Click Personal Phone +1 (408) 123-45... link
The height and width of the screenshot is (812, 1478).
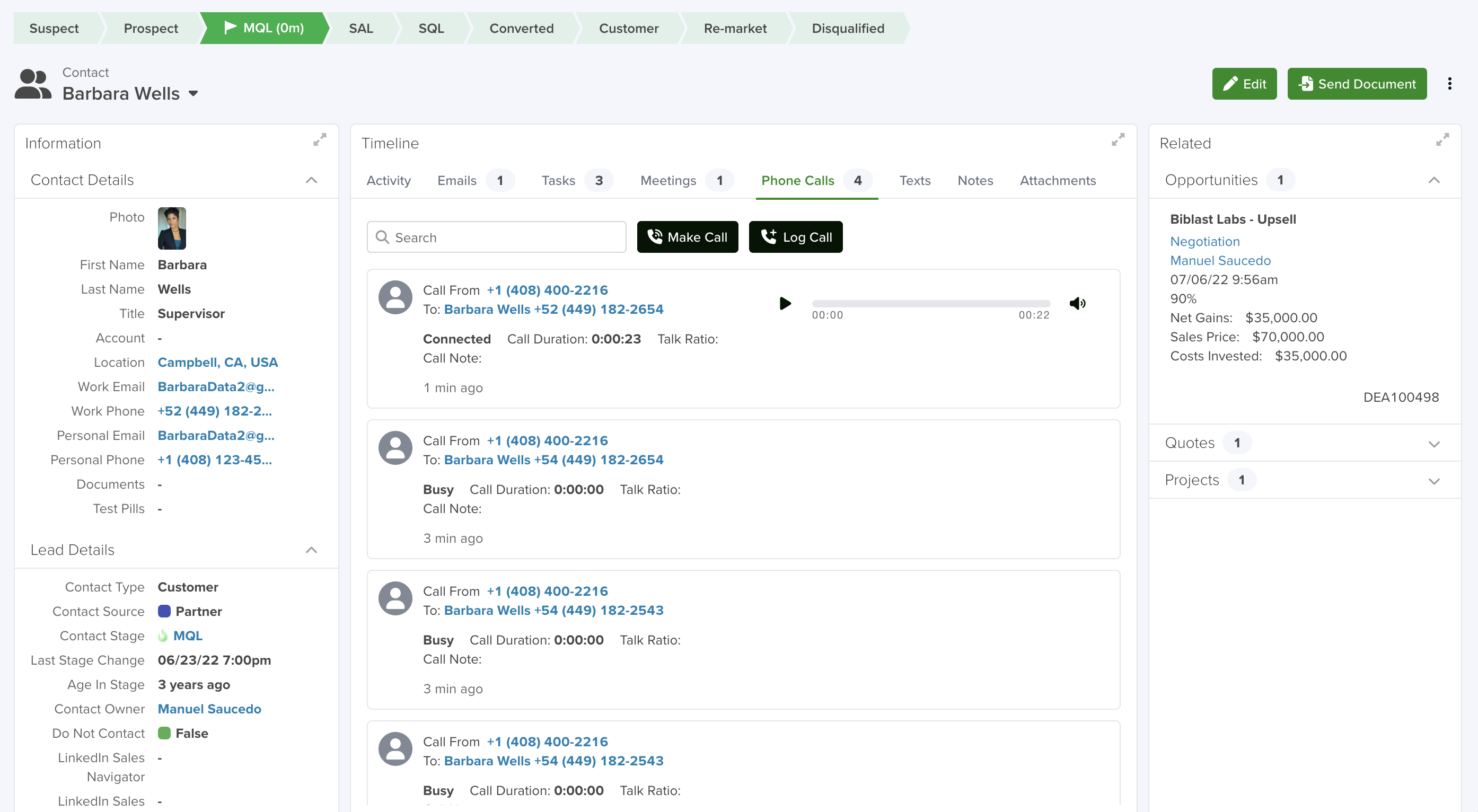(215, 460)
